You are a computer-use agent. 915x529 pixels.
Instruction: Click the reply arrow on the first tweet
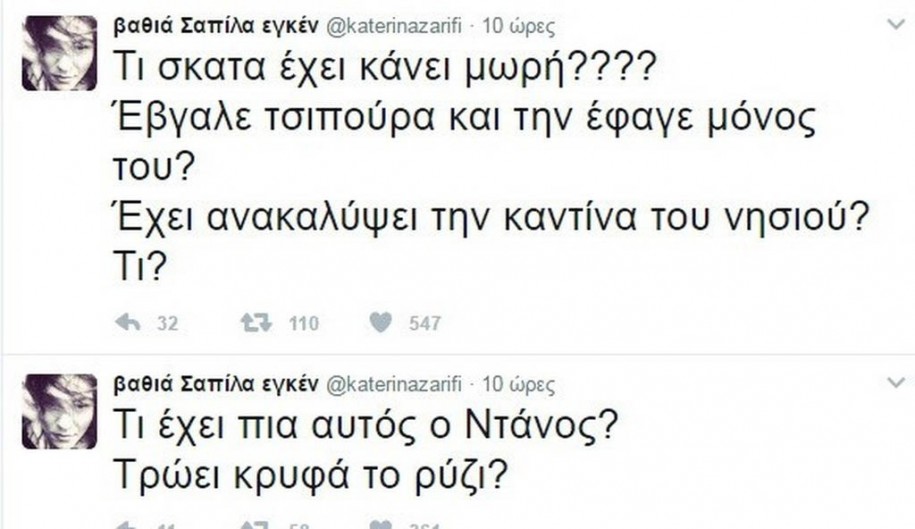point(126,322)
